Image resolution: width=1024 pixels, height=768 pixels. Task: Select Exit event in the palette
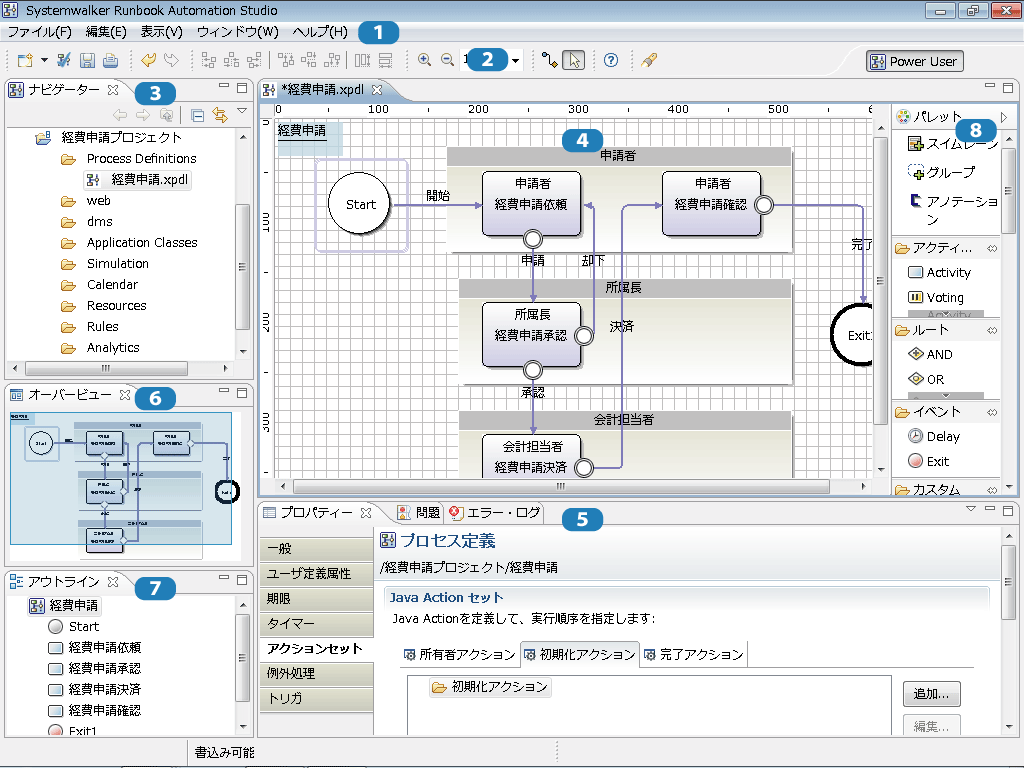coord(929,462)
